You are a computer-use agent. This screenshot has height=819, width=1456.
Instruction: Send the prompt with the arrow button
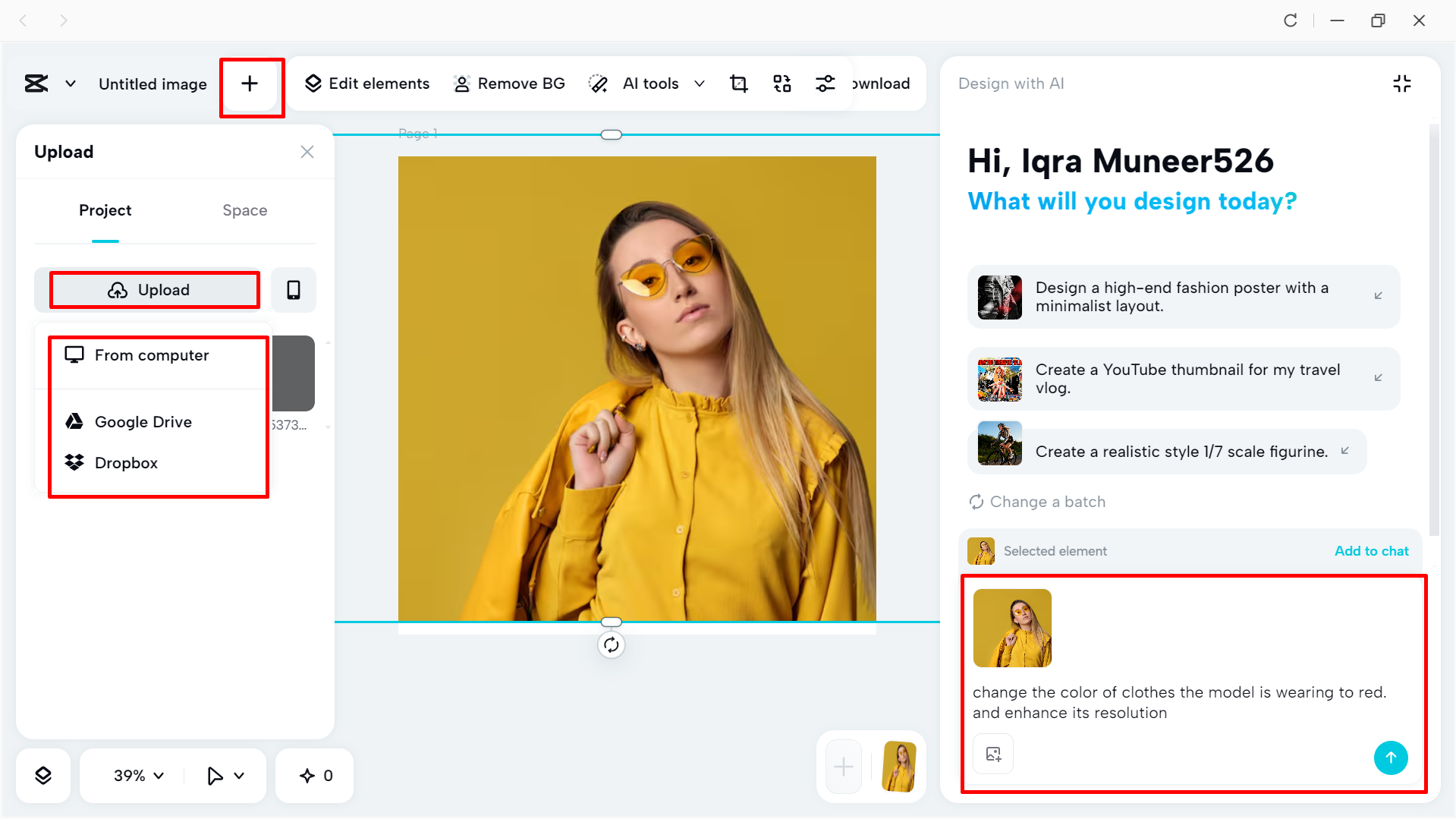(1390, 758)
